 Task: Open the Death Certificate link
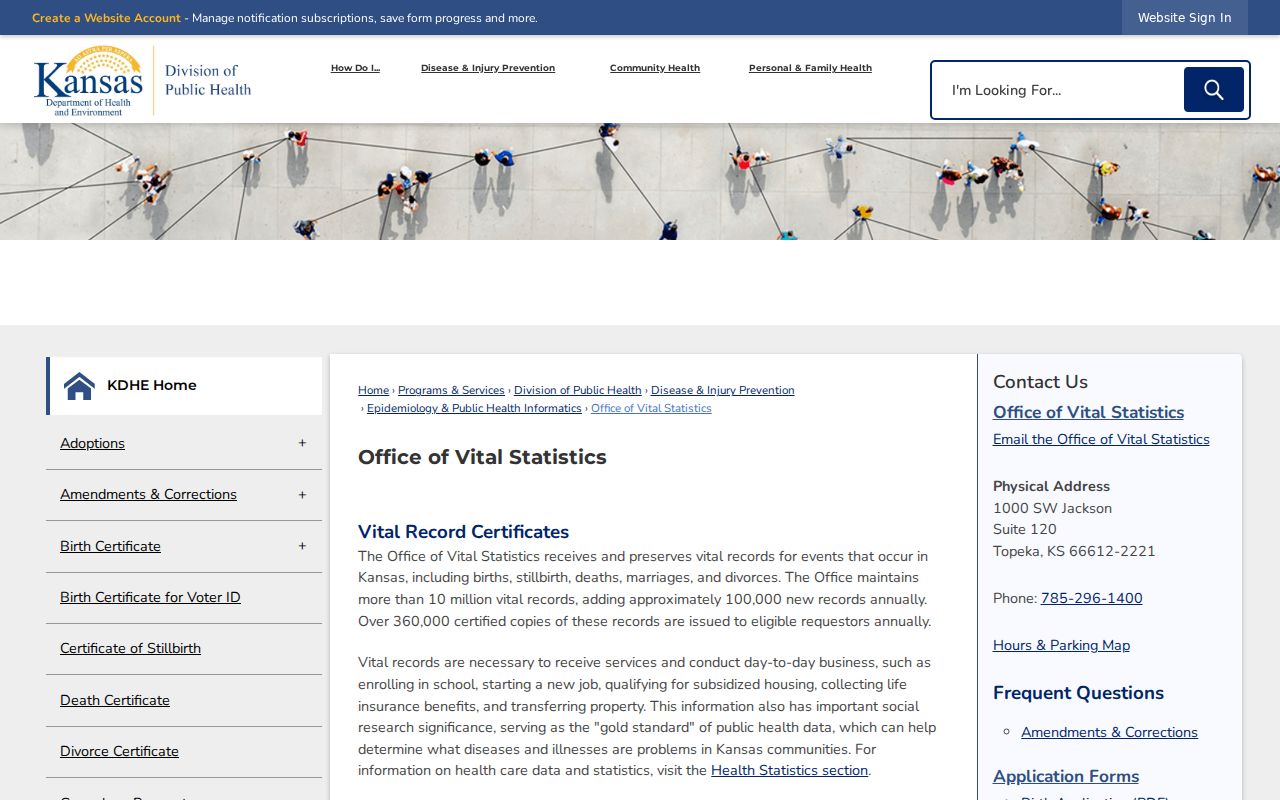click(x=115, y=700)
